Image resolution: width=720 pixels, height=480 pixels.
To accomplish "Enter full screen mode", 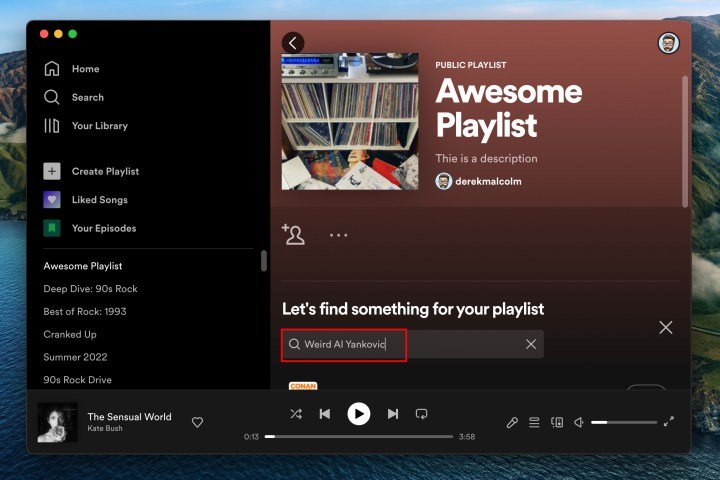I will click(669, 421).
